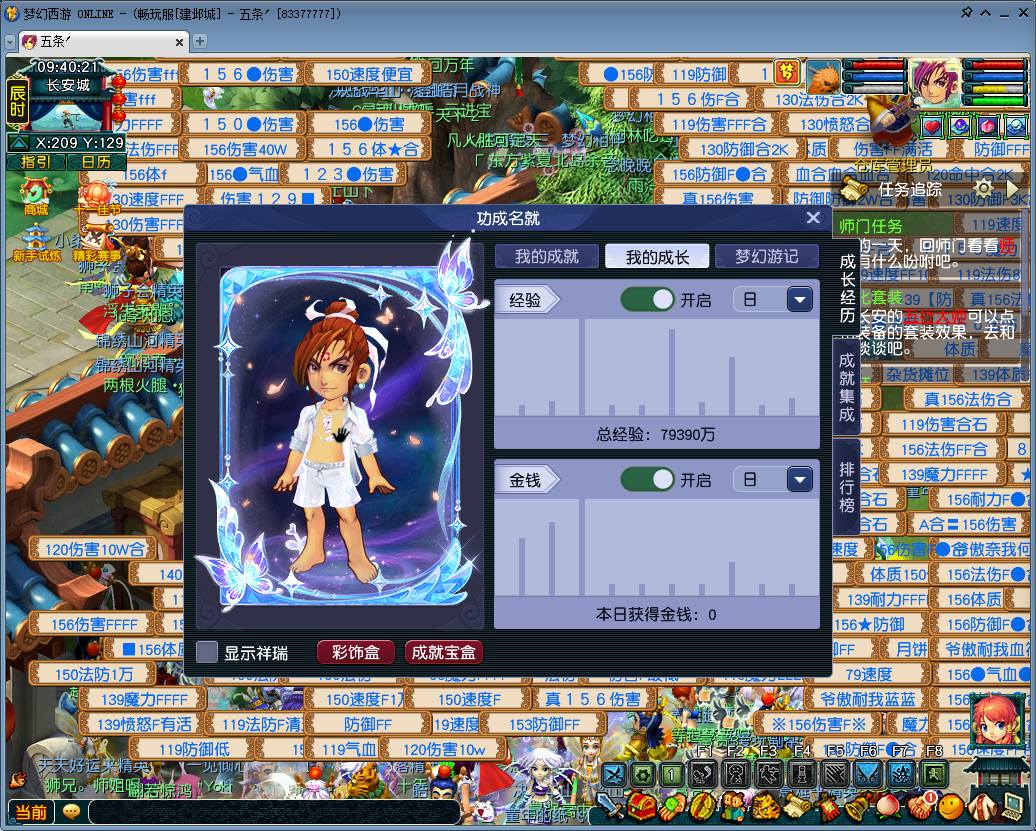Click the give-item hand icon

point(671,806)
